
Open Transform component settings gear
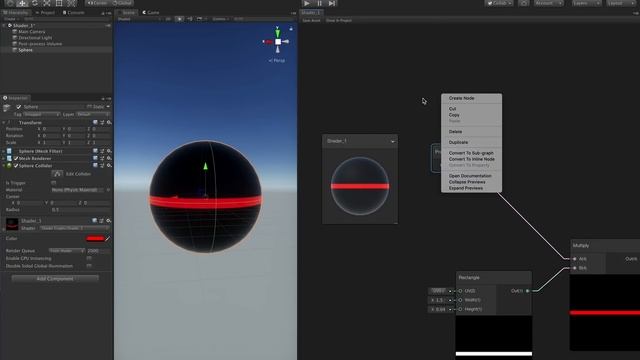pos(109,122)
